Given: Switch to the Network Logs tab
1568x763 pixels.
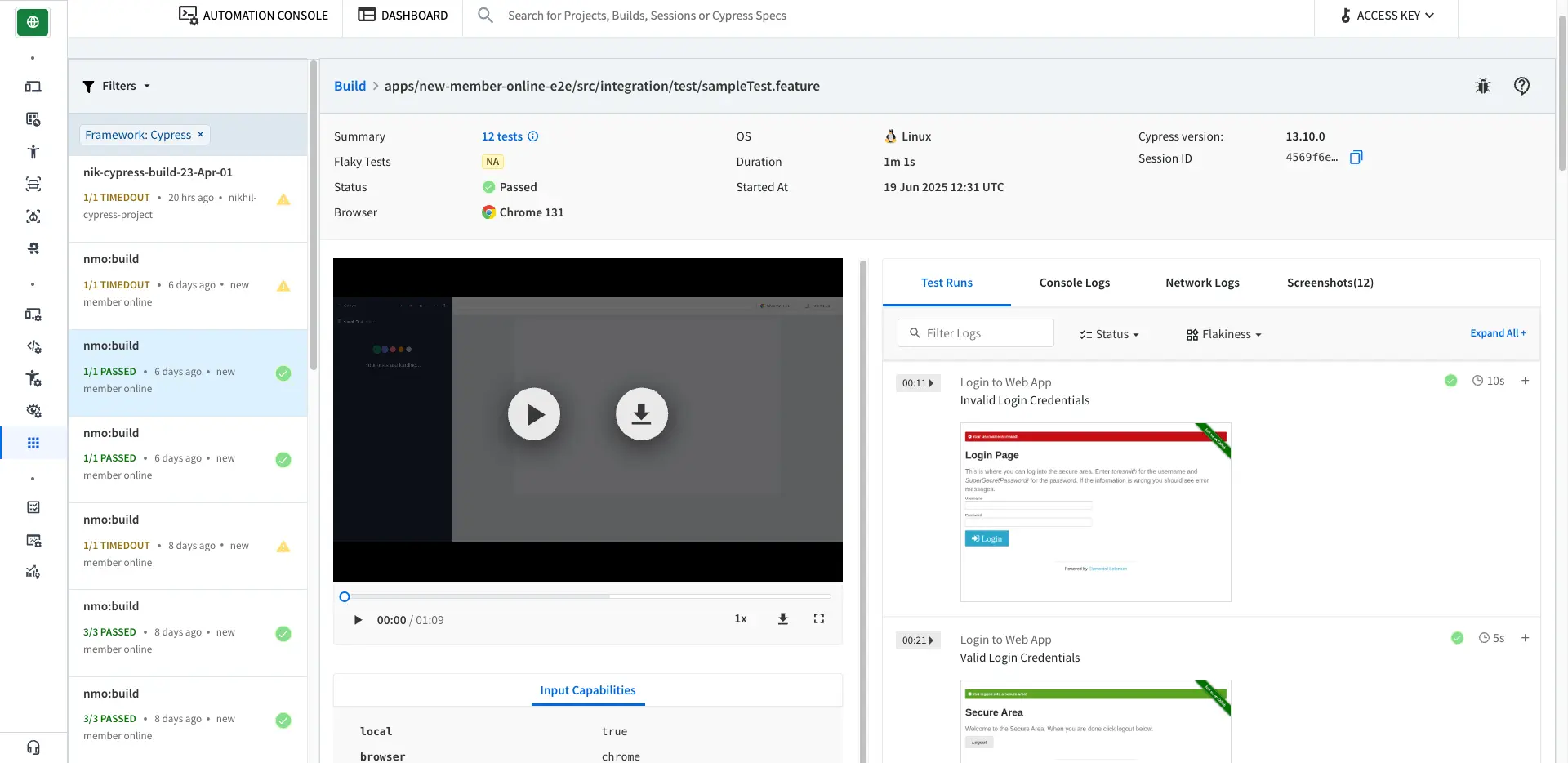Looking at the screenshot, I should 1202,283.
